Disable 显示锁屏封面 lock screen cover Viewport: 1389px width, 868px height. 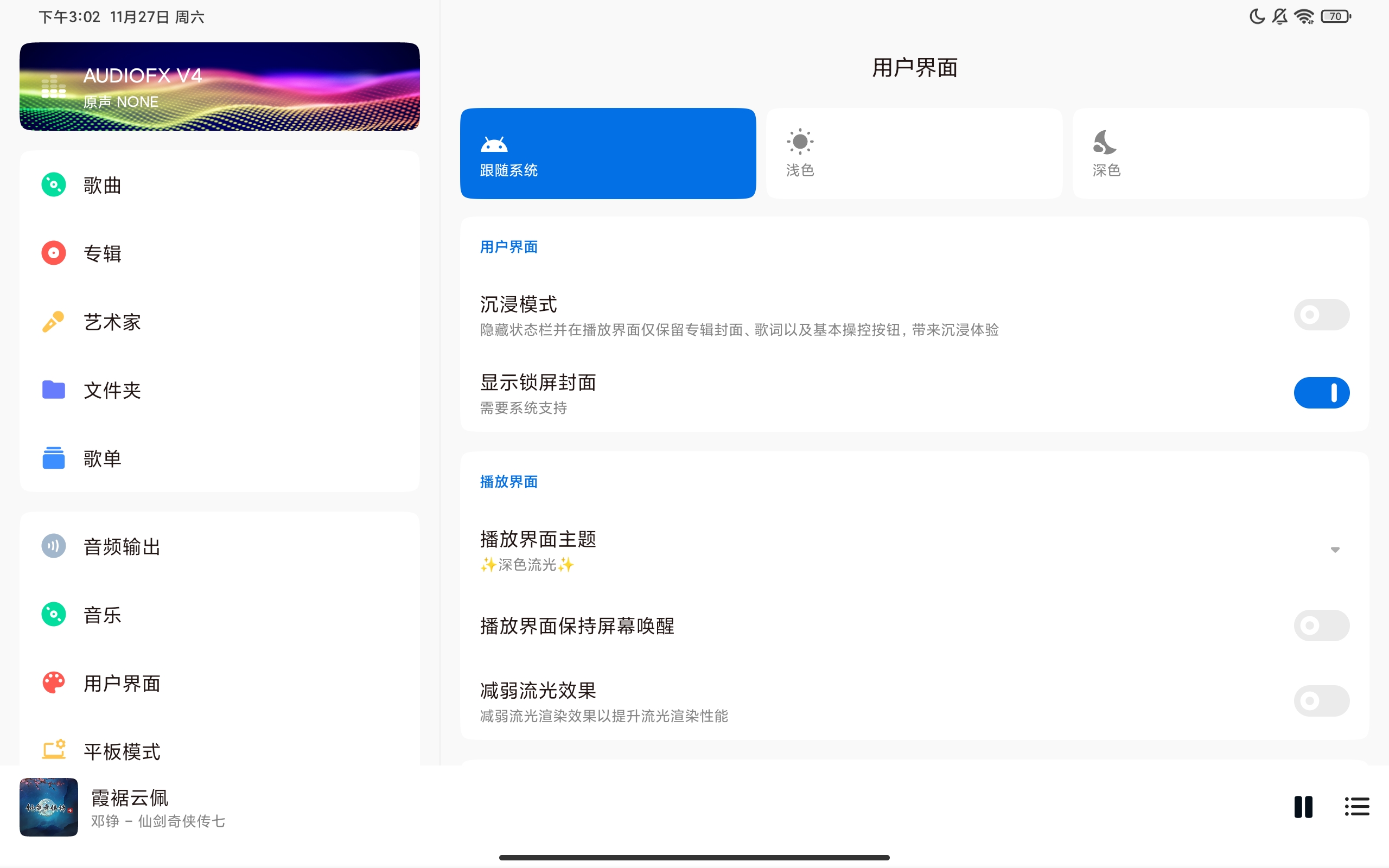[1321, 393]
